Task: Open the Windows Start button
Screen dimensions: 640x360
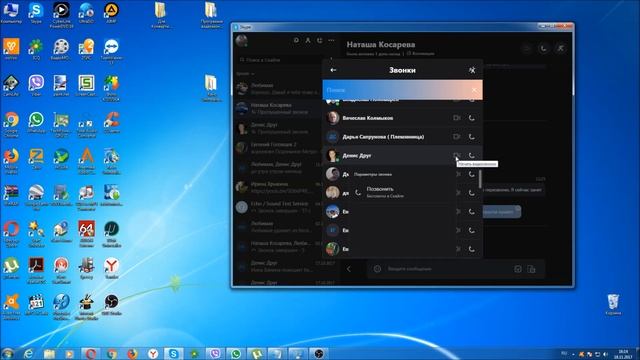Action: point(8,353)
